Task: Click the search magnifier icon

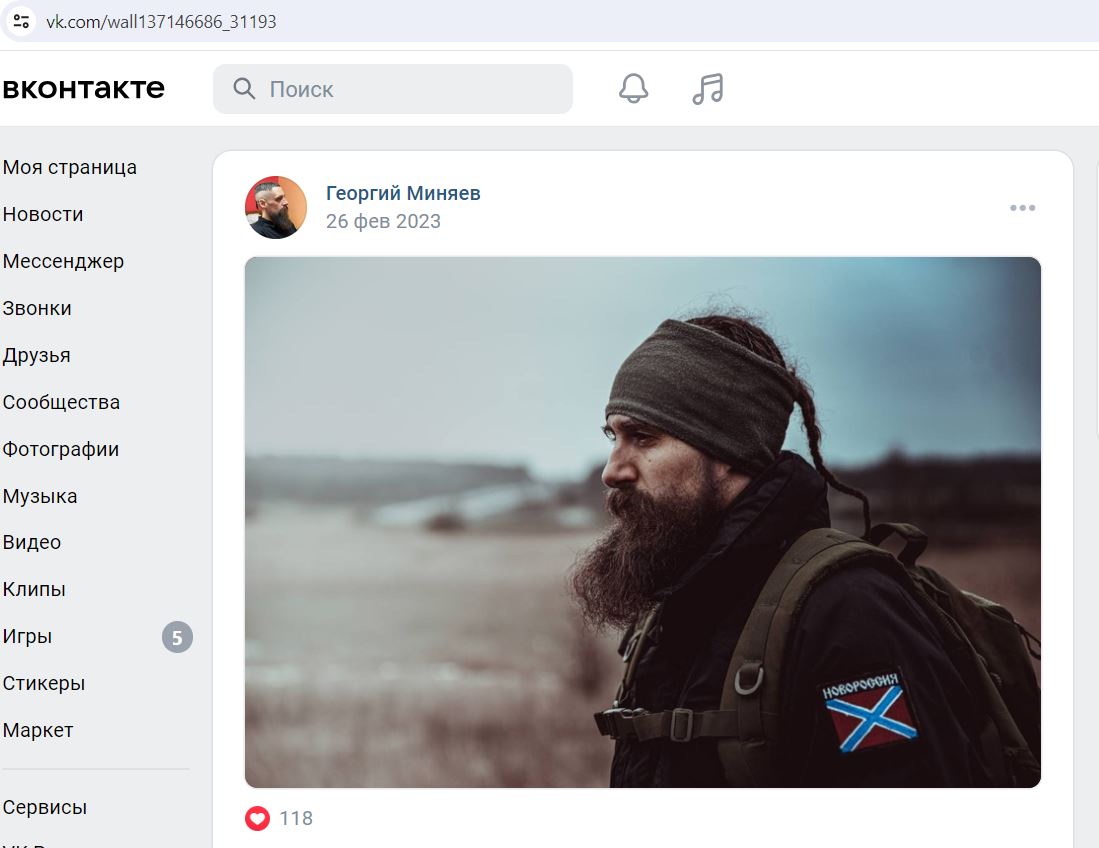Action: coord(244,89)
